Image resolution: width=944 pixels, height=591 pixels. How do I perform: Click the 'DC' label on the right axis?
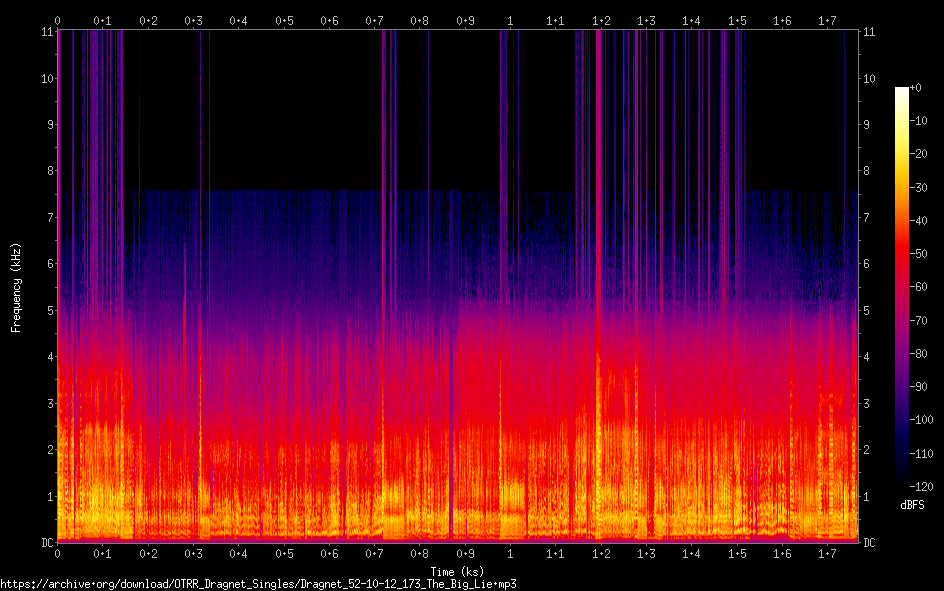(x=869, y=543)
